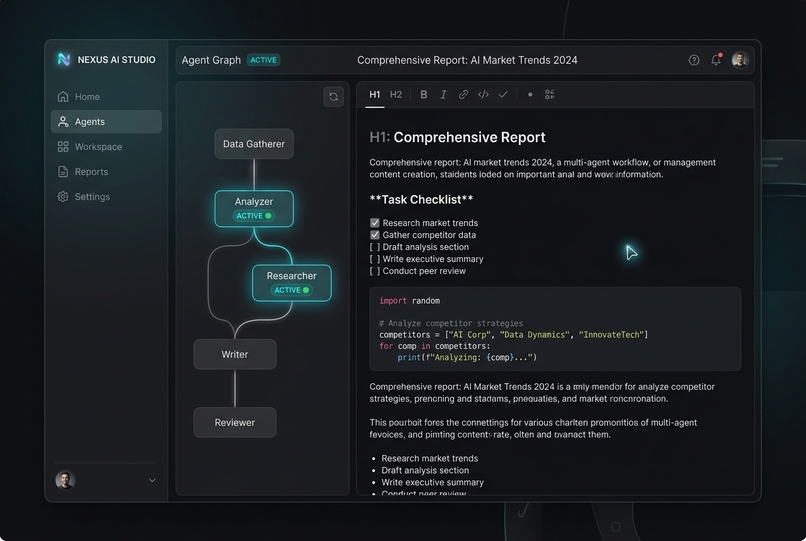Click the Reports document icon
This screenshot has height=541, width=806.
click(63, 172)
